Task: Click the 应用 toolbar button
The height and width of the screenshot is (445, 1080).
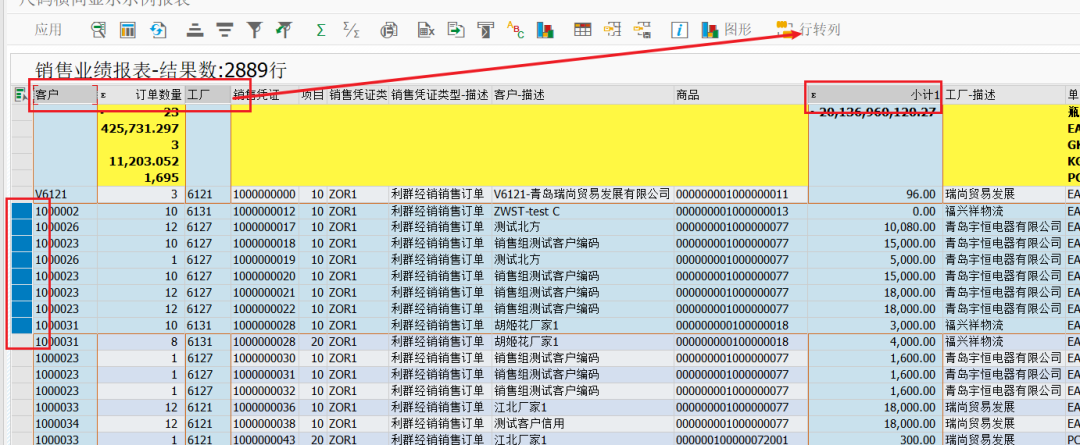Action: pyautogui.click(x=48, y=30)
